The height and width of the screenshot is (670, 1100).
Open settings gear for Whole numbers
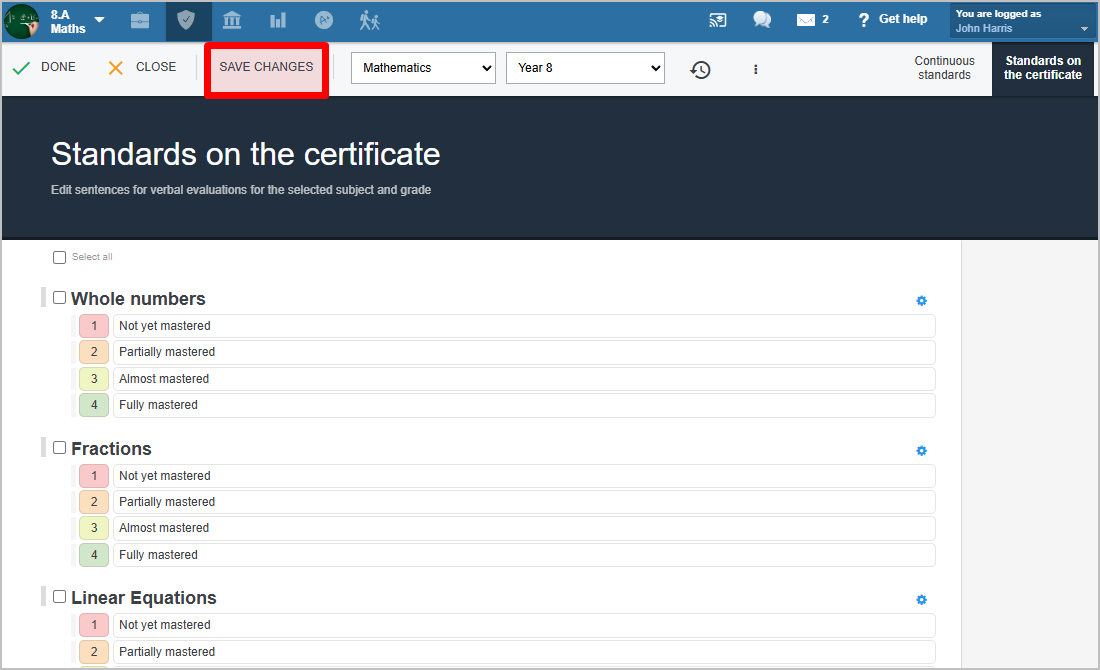pos(922,301)
